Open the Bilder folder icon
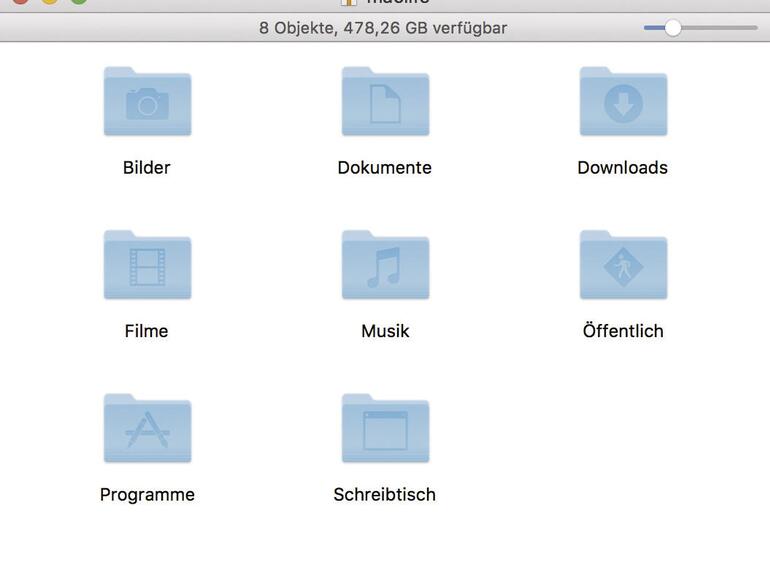The width and height of the screenshot is (770, 578). click(x=147, y=102)
